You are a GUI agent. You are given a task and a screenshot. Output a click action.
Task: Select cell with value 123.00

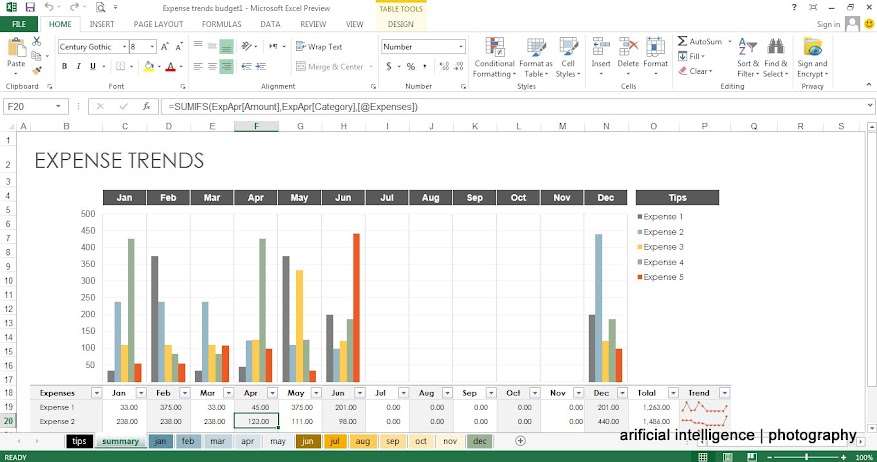click(256, 421)
